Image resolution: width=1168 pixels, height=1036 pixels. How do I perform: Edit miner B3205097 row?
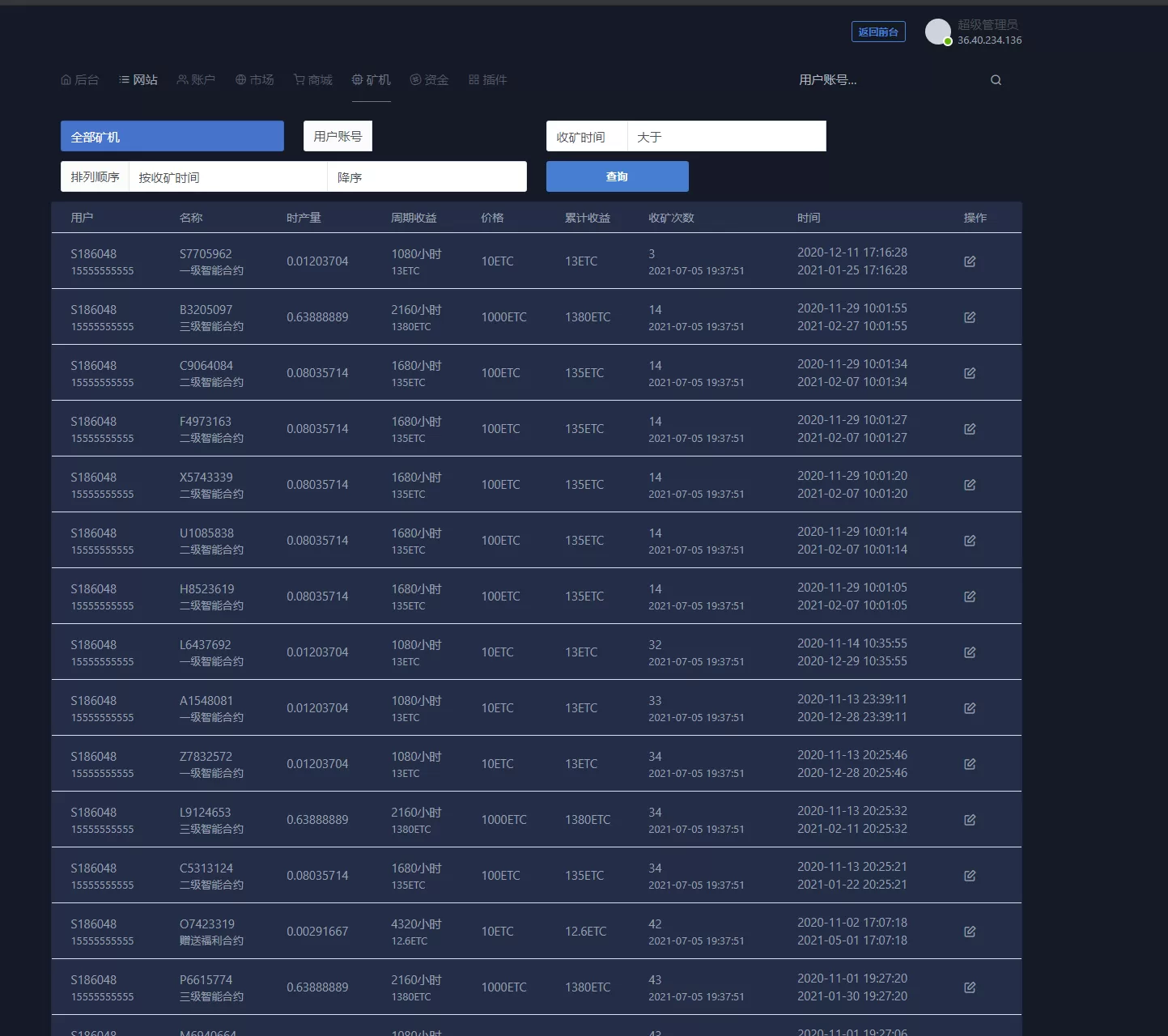pos(970,317)
